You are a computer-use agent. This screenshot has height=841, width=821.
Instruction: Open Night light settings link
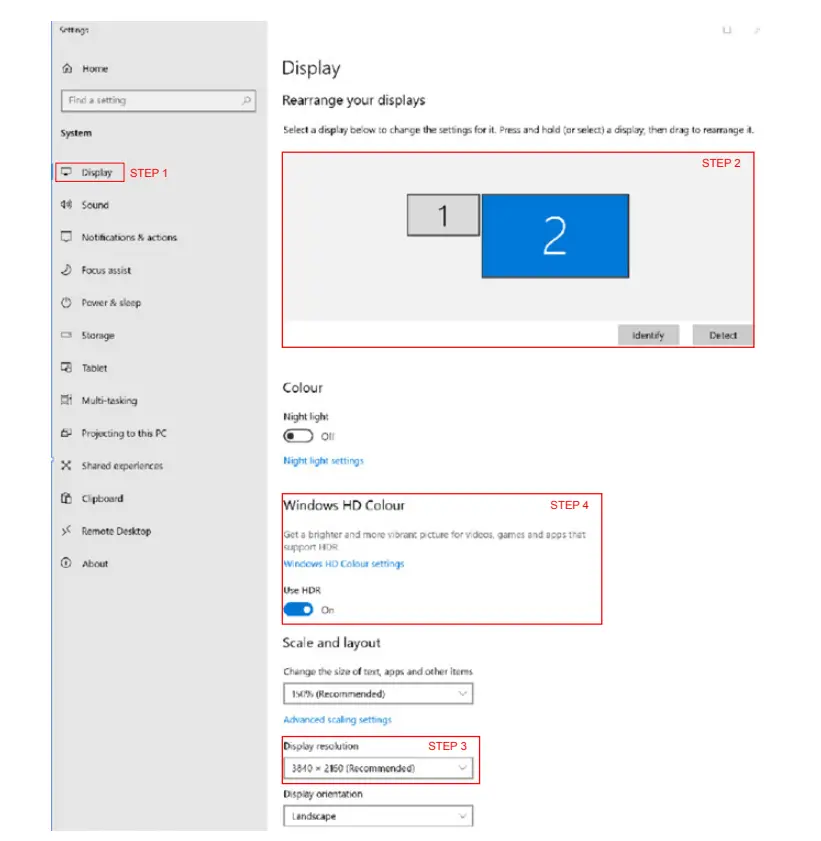[323, 461]
